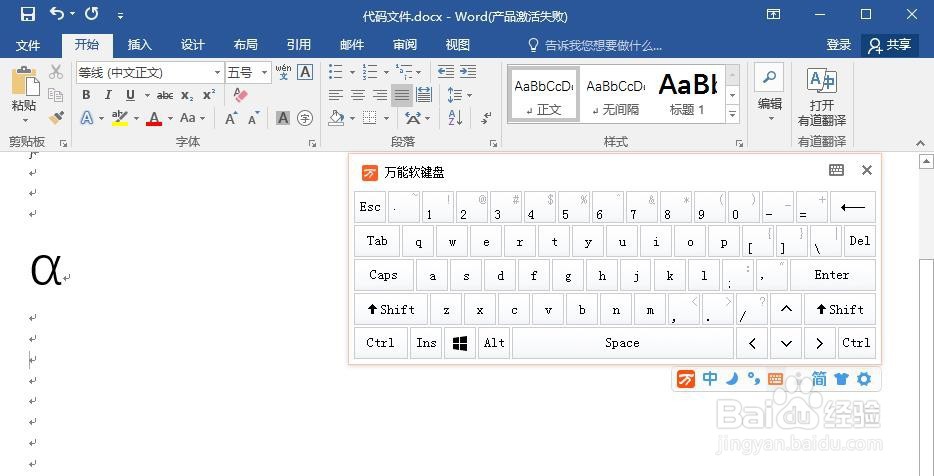The width and height of the screenshot is (934, 476).
Task: Open underline style dropdown arrow
Action: click(147, 95)
